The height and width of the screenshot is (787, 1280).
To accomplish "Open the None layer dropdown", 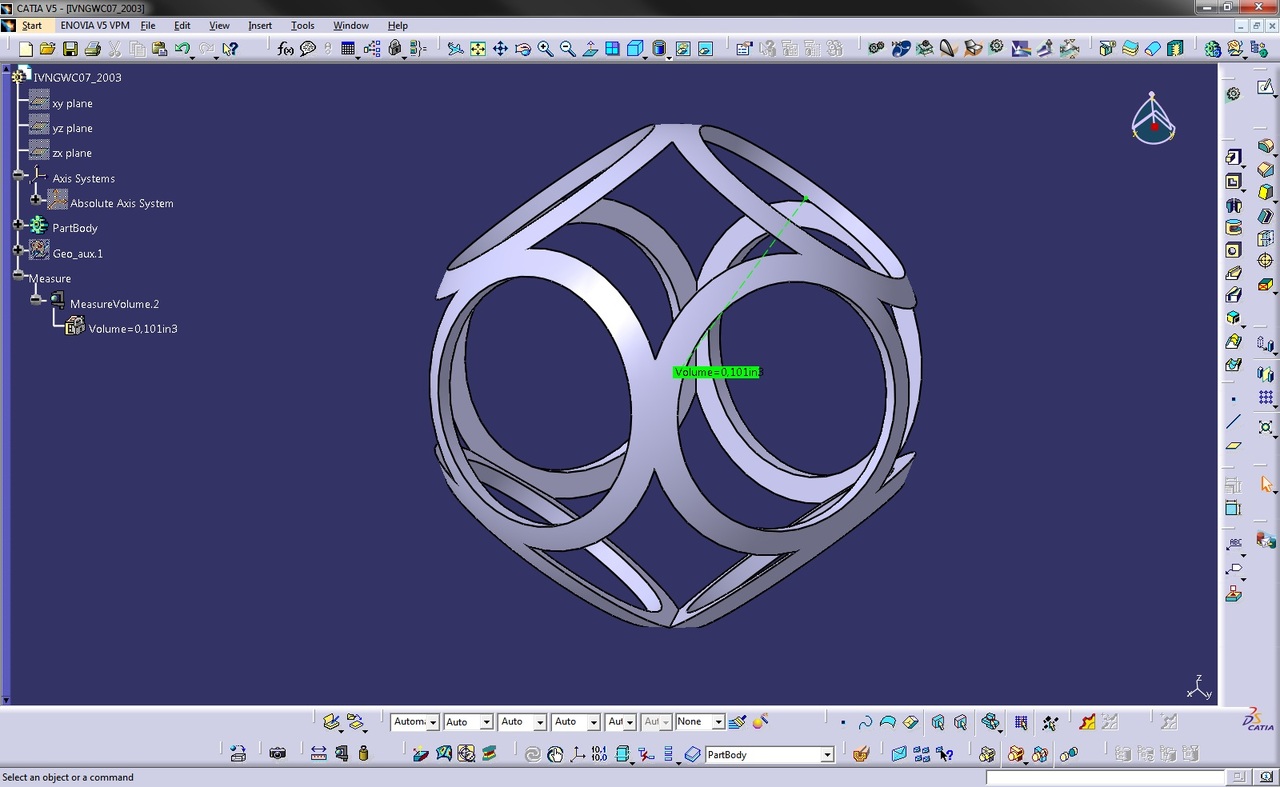I will click(x=717, y=722).
